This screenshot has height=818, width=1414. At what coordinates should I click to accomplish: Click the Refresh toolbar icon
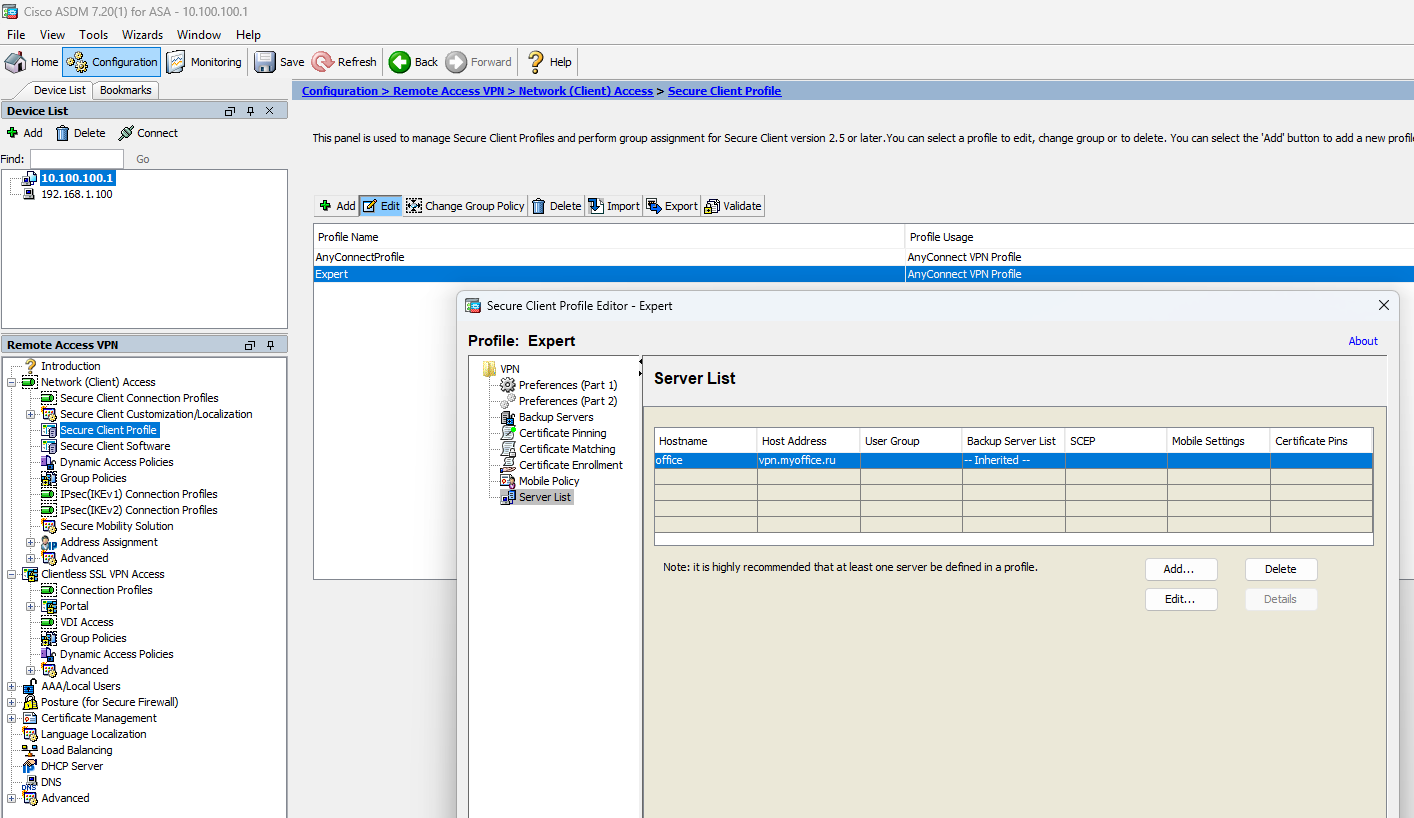323,62
